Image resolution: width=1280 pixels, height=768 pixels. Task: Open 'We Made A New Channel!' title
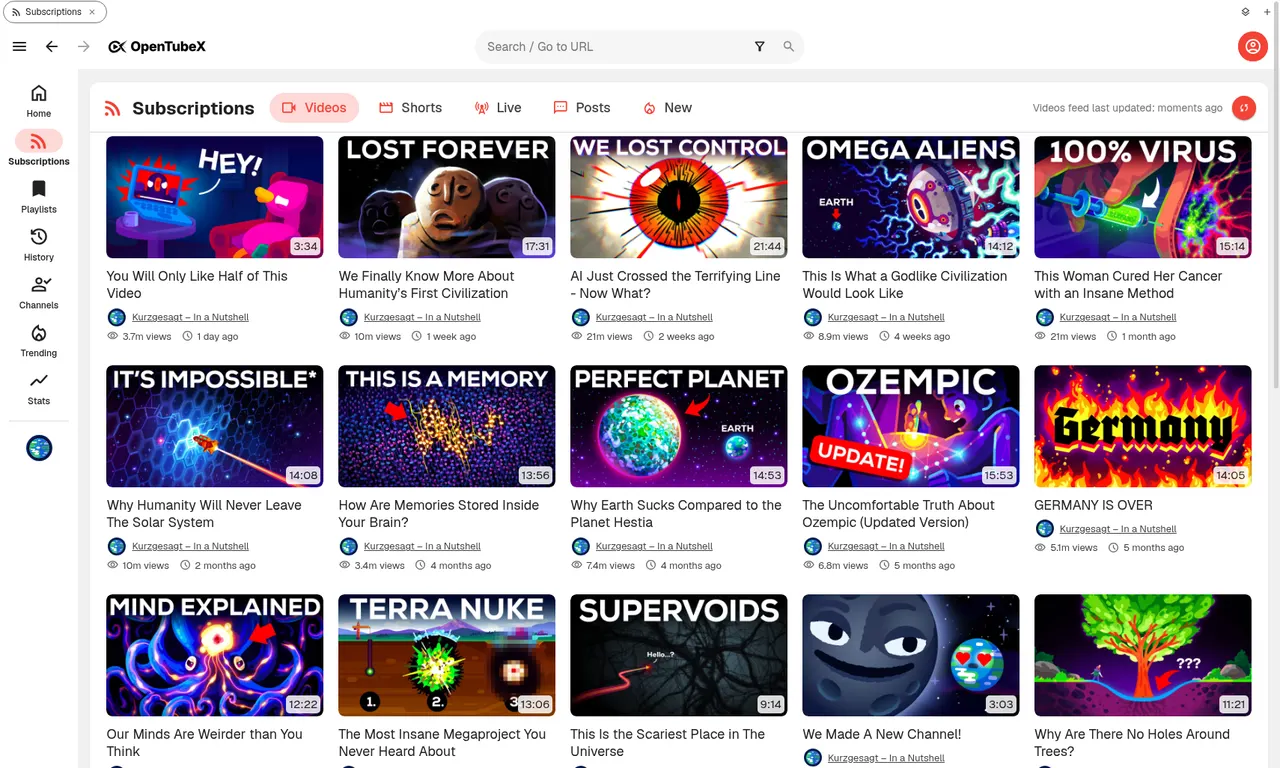coord(882,734)
